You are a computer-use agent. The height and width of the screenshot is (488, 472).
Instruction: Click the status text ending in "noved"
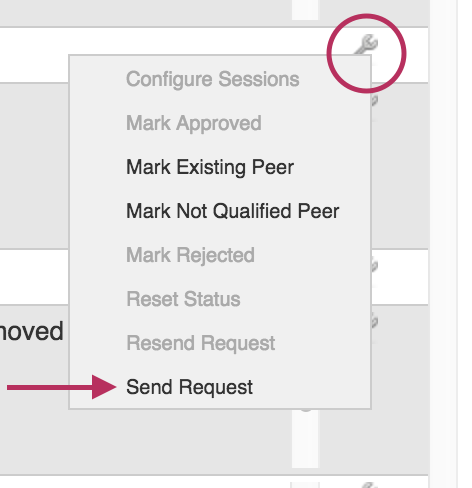click(32, 331)
